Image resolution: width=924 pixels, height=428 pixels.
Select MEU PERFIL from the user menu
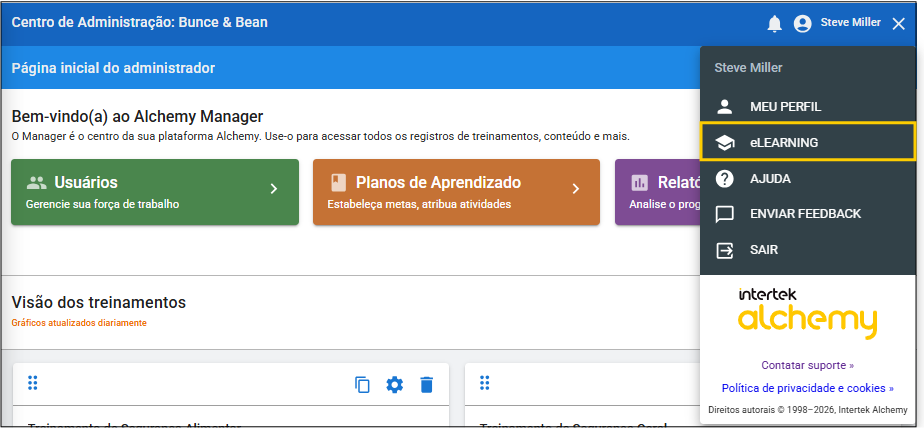point(785,106)
